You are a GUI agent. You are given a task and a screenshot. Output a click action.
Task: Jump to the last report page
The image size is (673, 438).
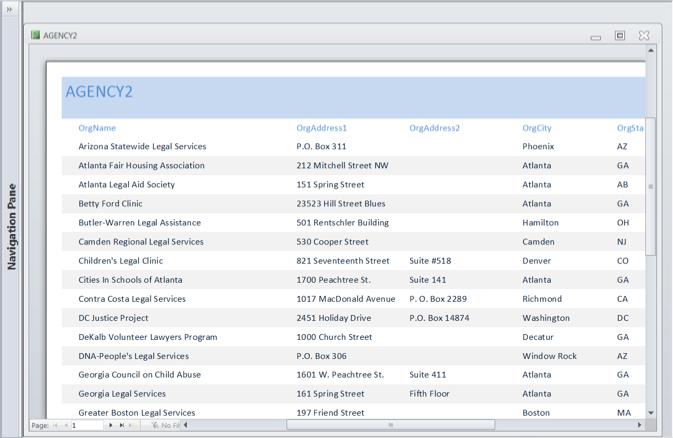click(122, 425)
